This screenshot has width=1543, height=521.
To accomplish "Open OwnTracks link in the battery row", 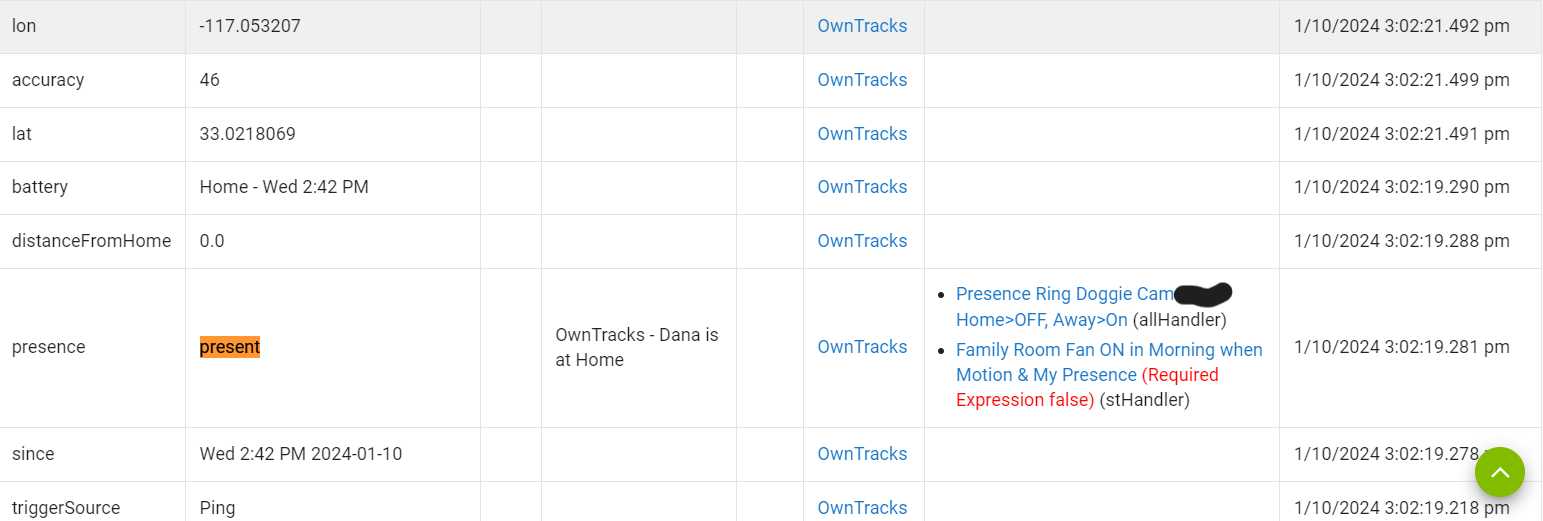I will pos(862,187).
